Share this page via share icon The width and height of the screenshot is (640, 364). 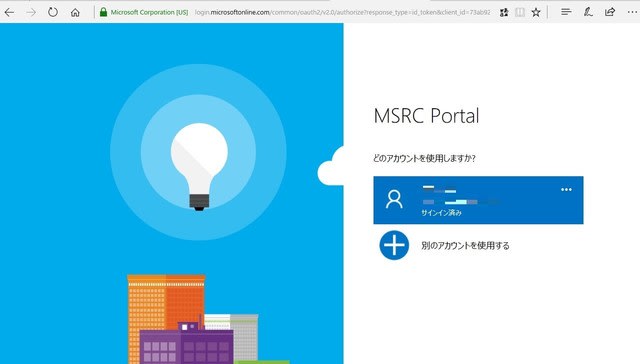coord(610,12)
